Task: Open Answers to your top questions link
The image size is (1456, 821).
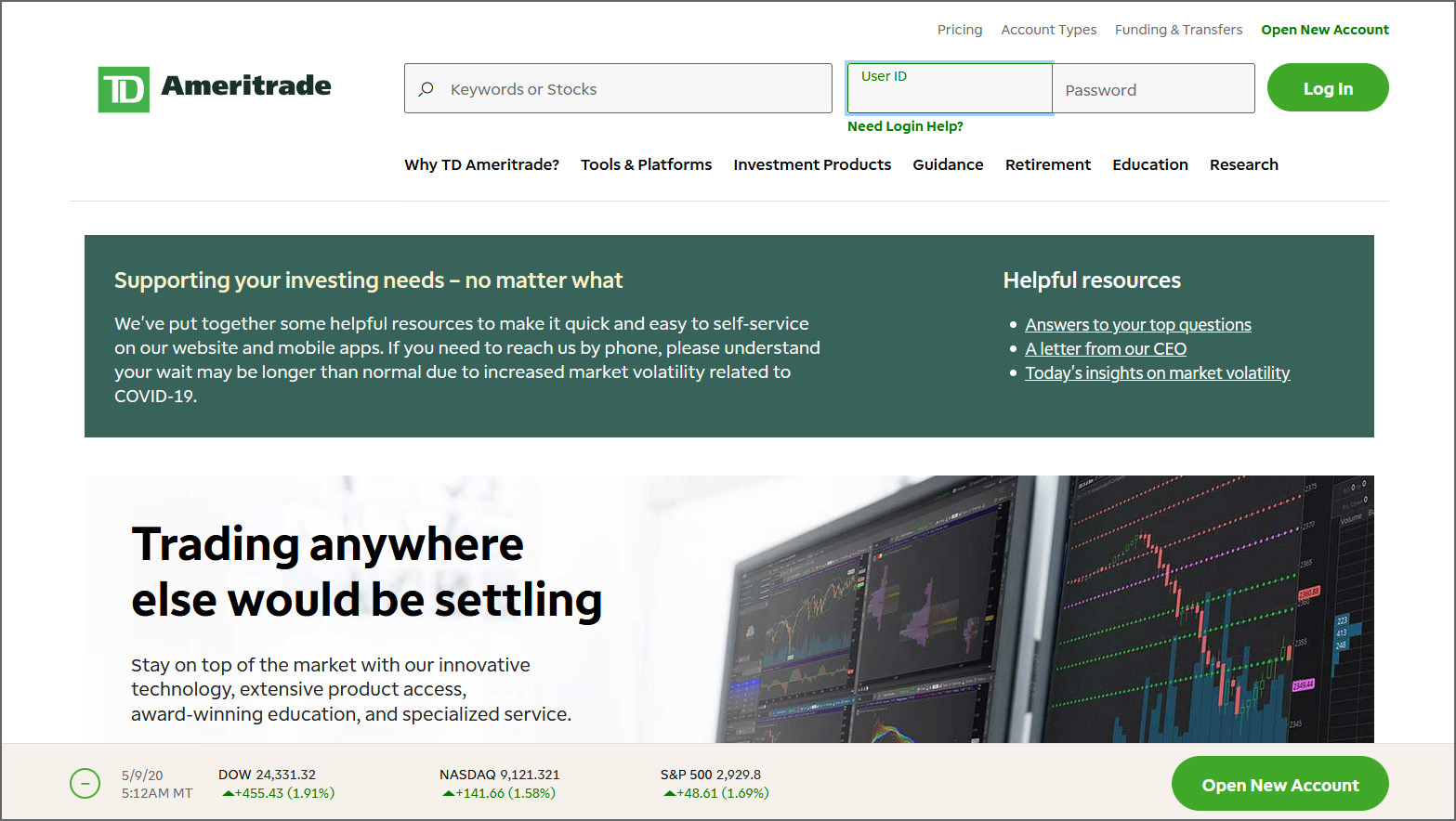Action: click(1138, 324)
